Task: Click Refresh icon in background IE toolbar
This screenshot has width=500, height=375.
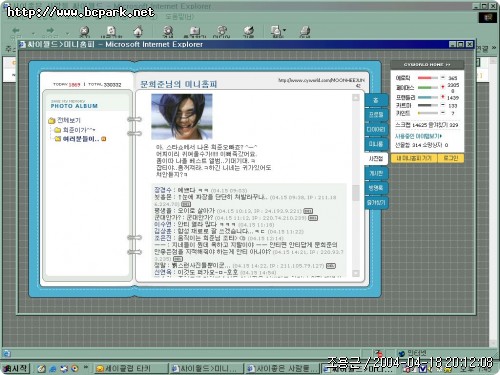Action: (111, 31)
